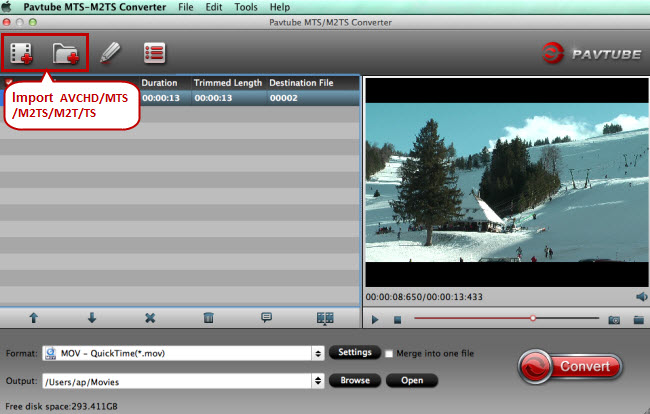Select the destination file cell 00002
The width and height of the screenshot is (650, 414).
(284, 98)
